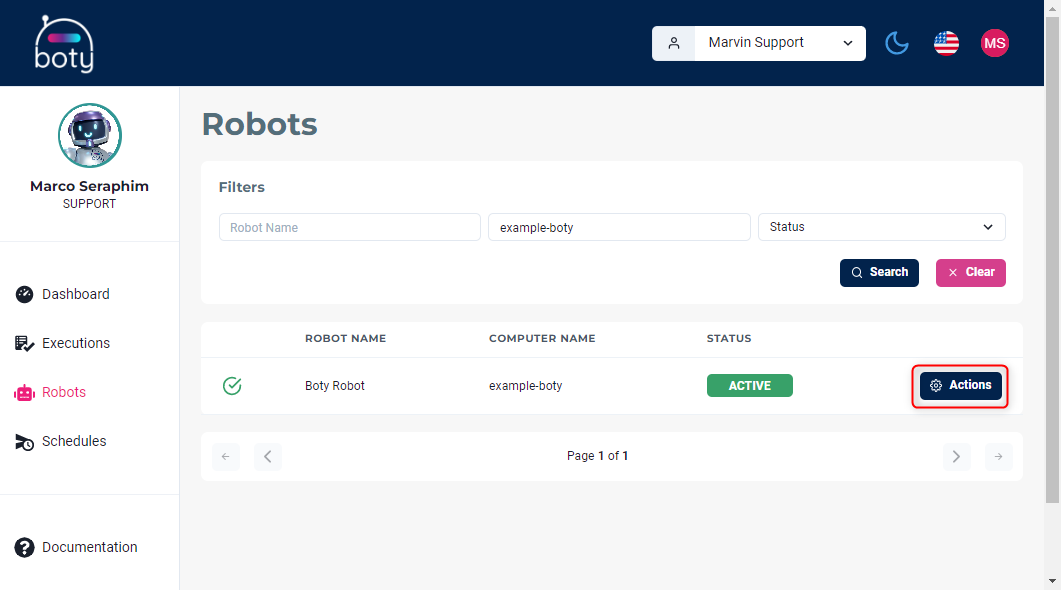1061x590 pixels.
Task: Click the ACTIVE status badge
Action: (x=749, y=386)
